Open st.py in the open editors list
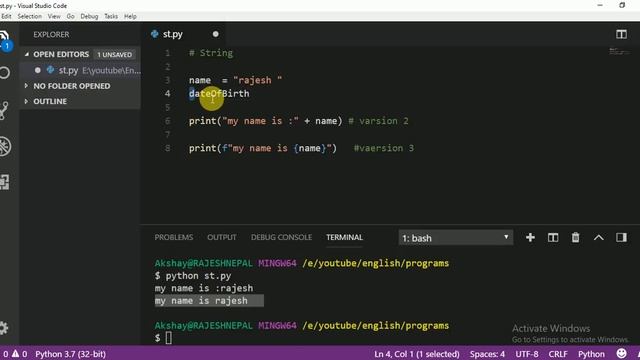 [80, 70]
